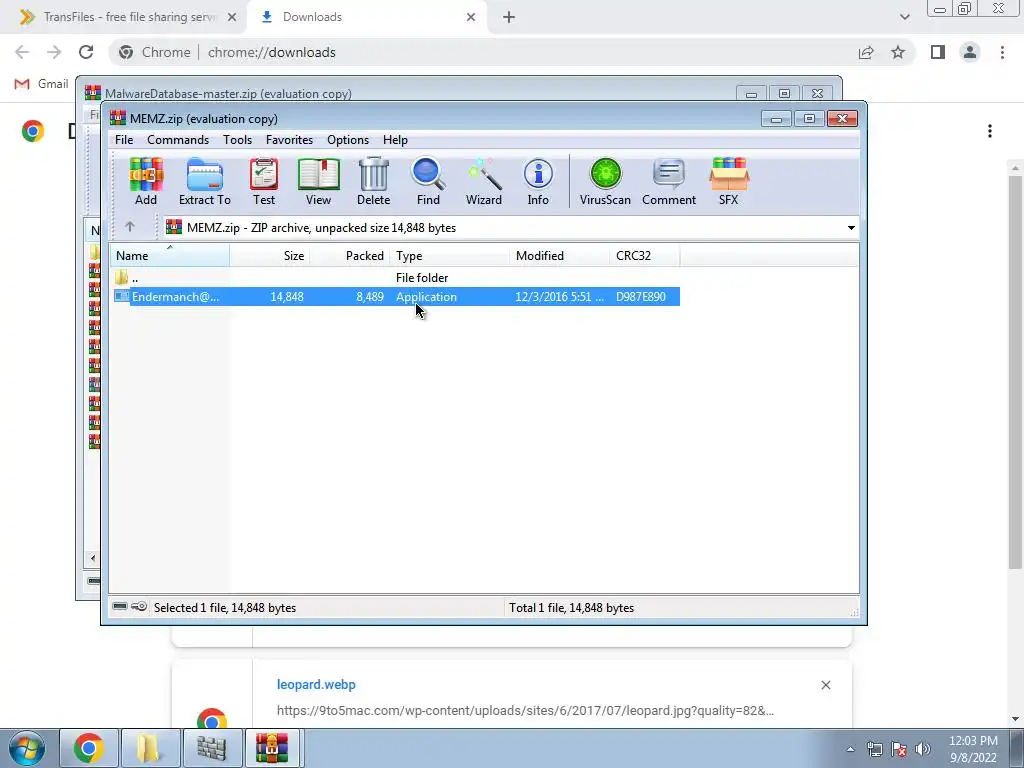The image size is (1024, 768).
Task: Create SFX archive icon
Action: [x=729, y=182]
